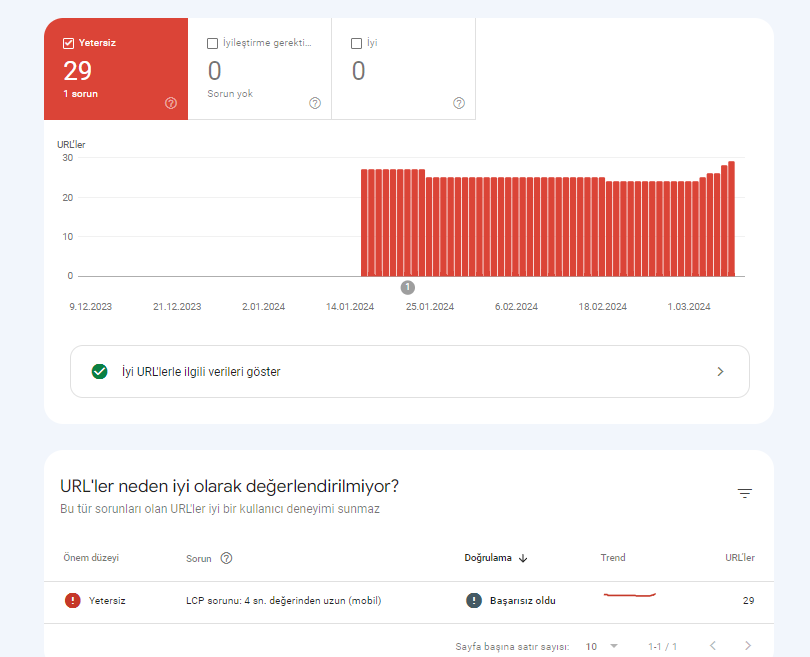This screenshot has width=810, height=657.
Task: Select the İyileştirme gerekti 0 card
Action: (x=260, y=69)
